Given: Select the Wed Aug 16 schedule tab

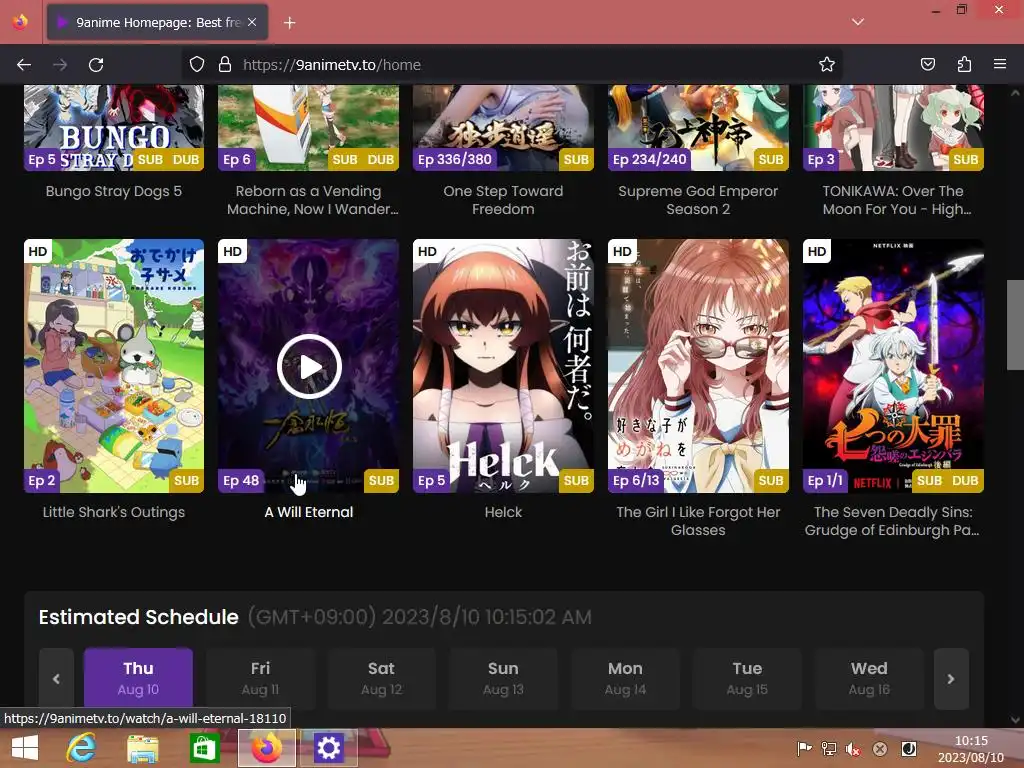Looking at the screenshot, I should click(869, 678).
